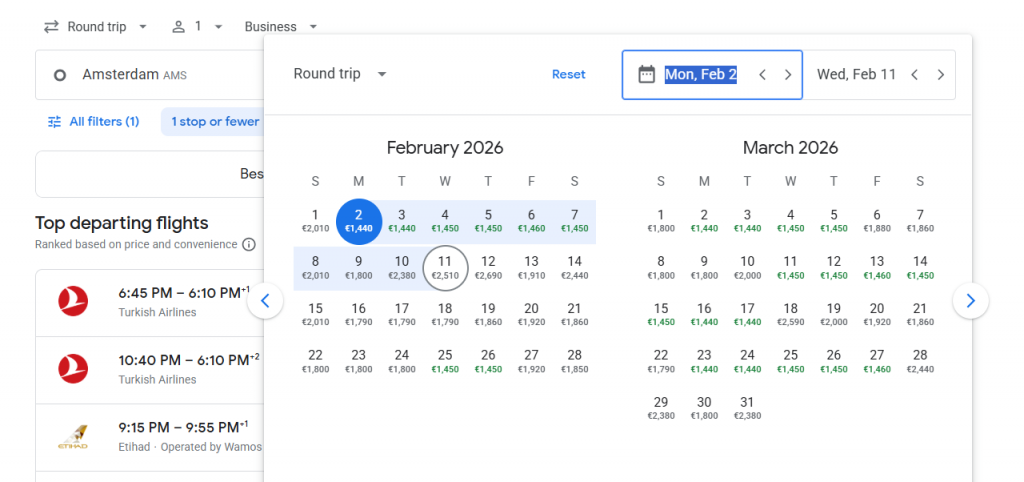Viewport: 1024px width, 482px height.
Task: Open the top Round trip selector
Action: coord(97,27)
